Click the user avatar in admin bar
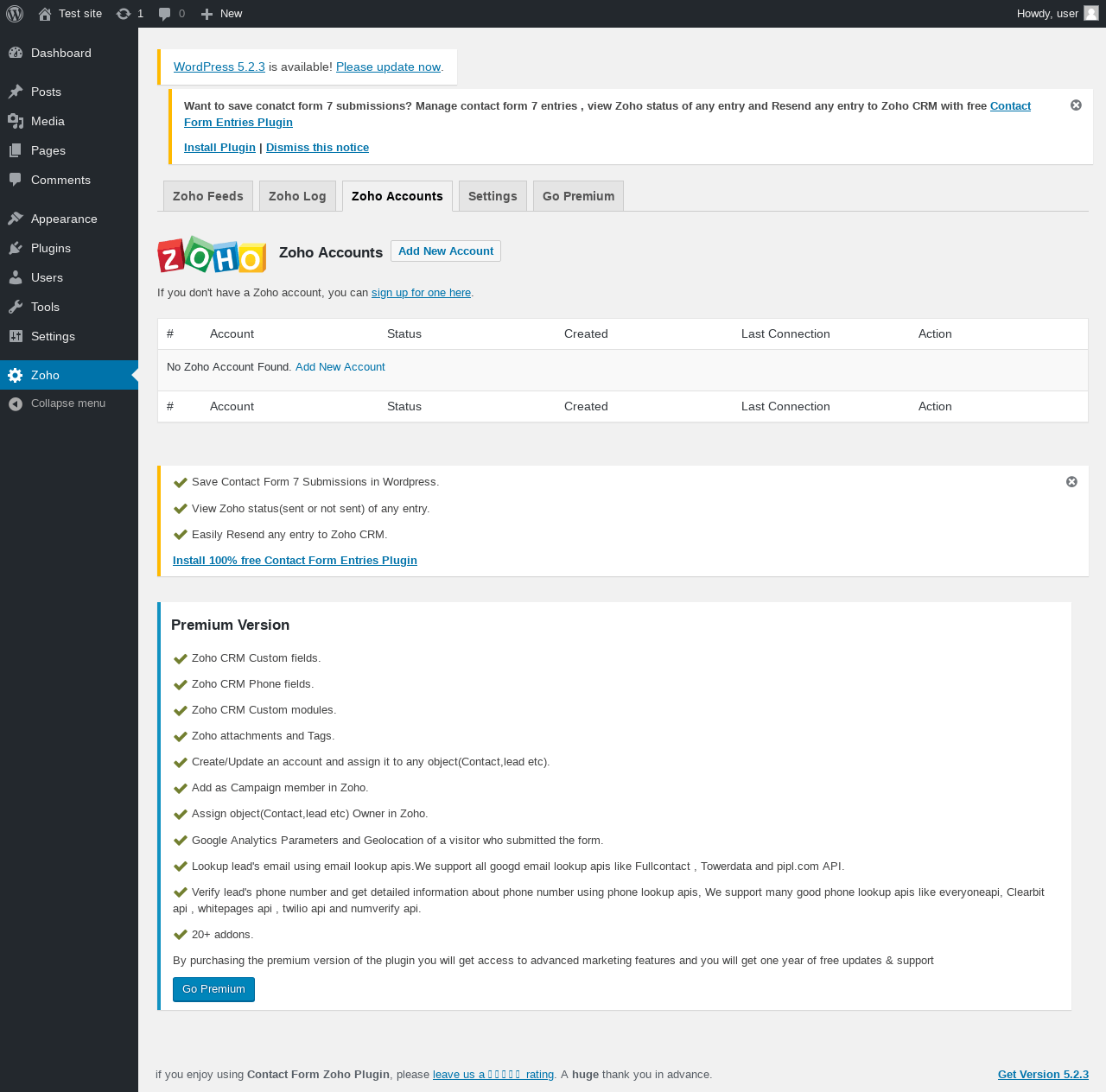Image resolution: width=1106 pixels, height=1092 pixels. (x=1091, y=13)
